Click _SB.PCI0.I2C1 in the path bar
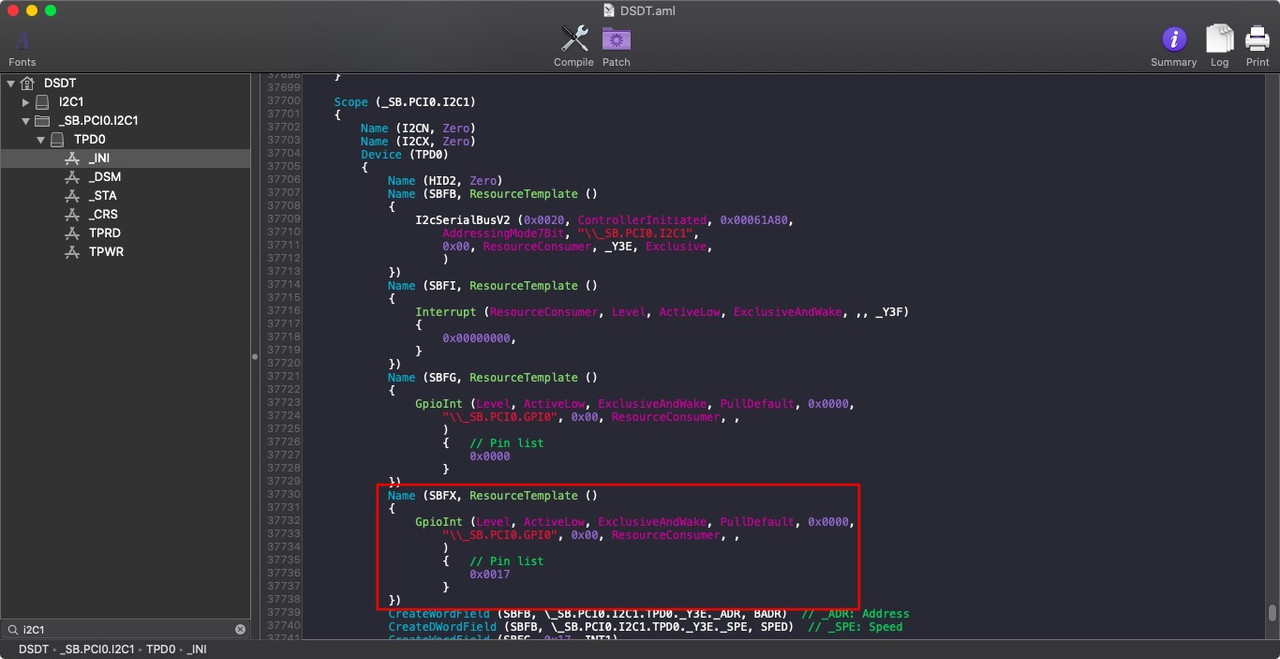The width and height of the screenshot is (1280, 659). (97, 650)
